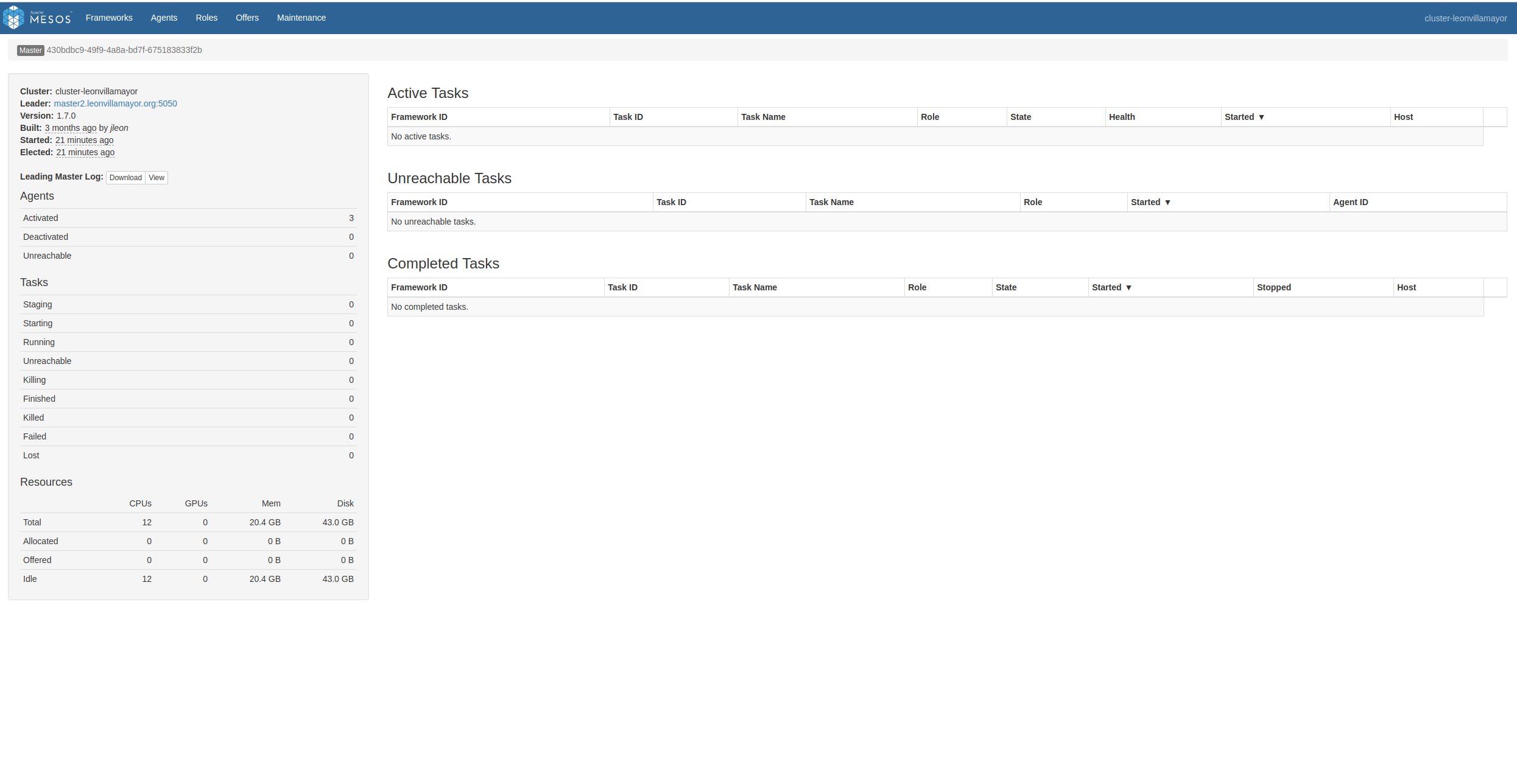Click the Finished tasks row
Image resolution: width=1517 pixels, height=784 pixels.
[188, 399]
